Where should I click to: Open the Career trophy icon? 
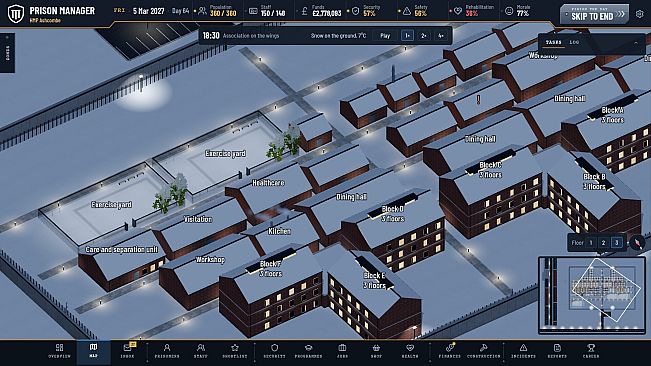(591, 347)
